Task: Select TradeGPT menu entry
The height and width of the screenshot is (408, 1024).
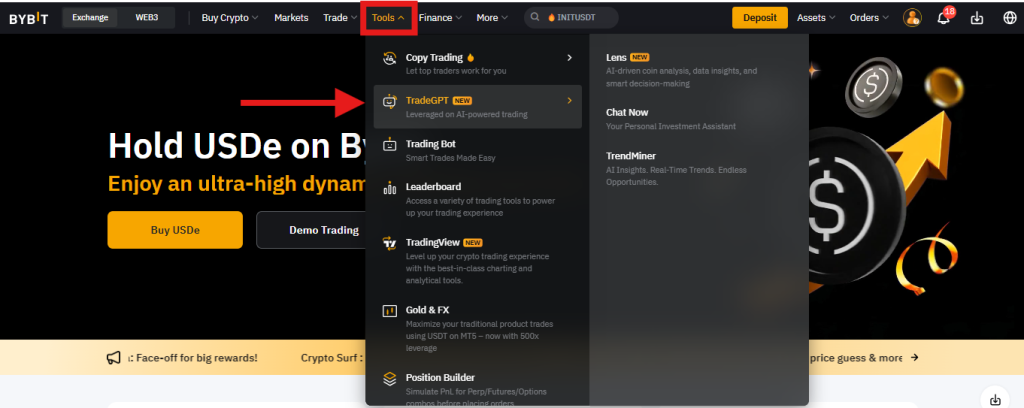Action: (477, 106)
